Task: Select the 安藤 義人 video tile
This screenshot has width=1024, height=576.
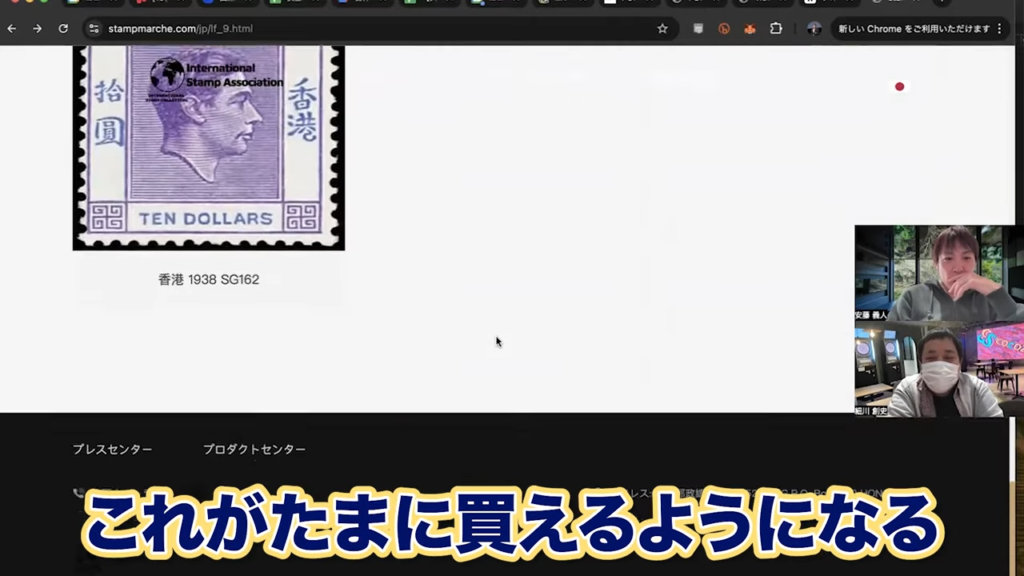Action: coord(939,273)
